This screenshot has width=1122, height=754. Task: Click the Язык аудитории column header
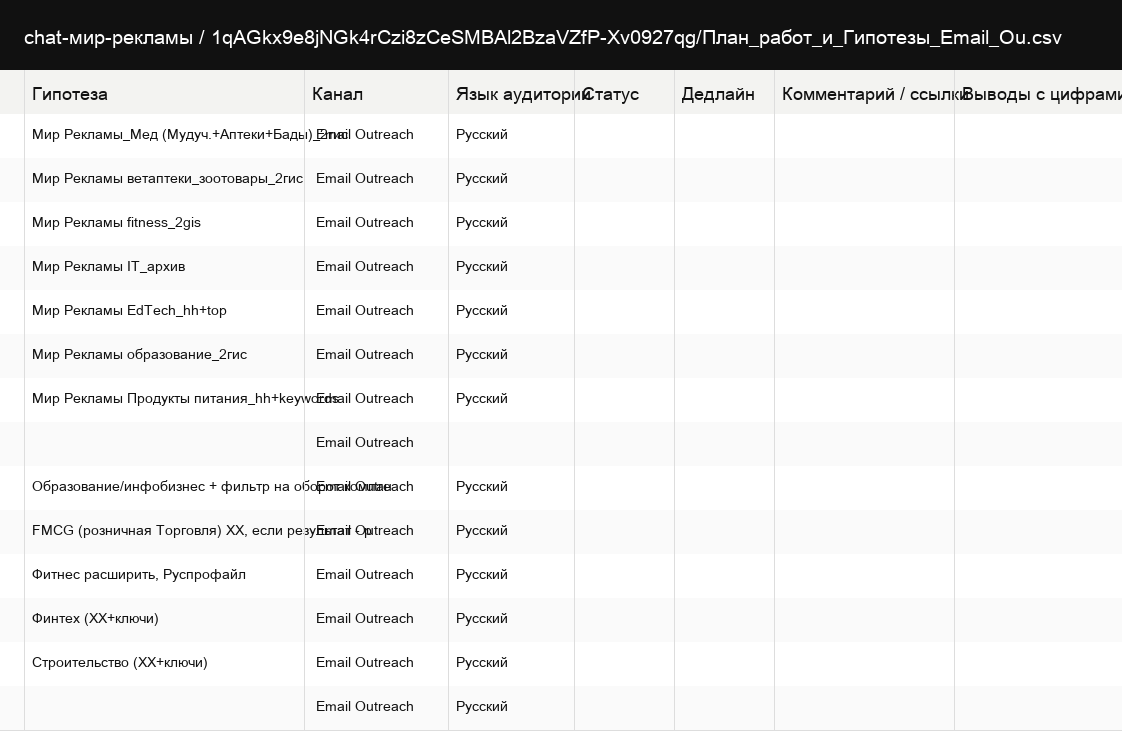click(x=512, y=94)
